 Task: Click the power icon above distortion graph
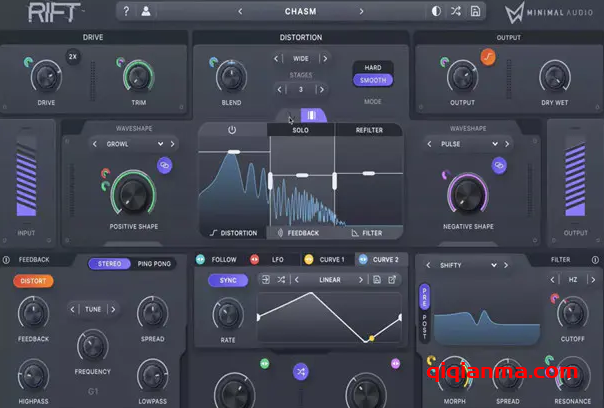pyautogui.click(x=232, y=130)
